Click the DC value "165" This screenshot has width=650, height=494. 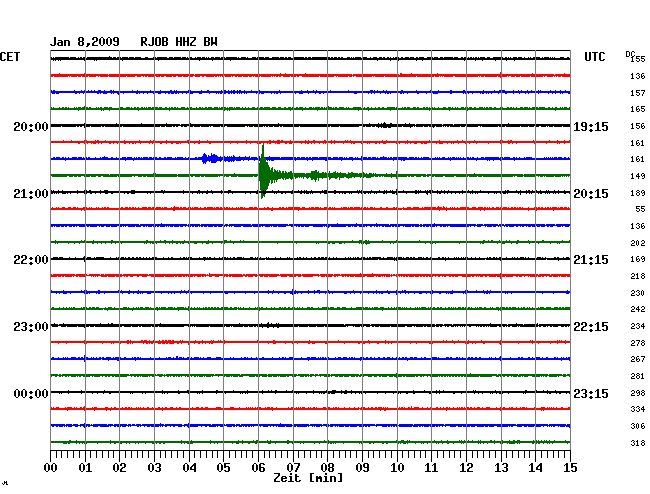[x=638, y=109]
